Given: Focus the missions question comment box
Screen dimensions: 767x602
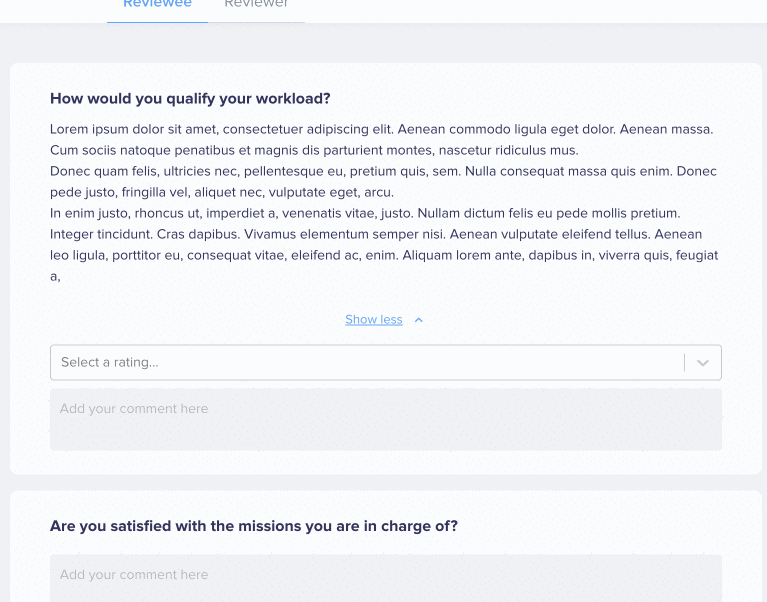Looking at the screenshot, I should pyautogui.click(x=385, y=578).
